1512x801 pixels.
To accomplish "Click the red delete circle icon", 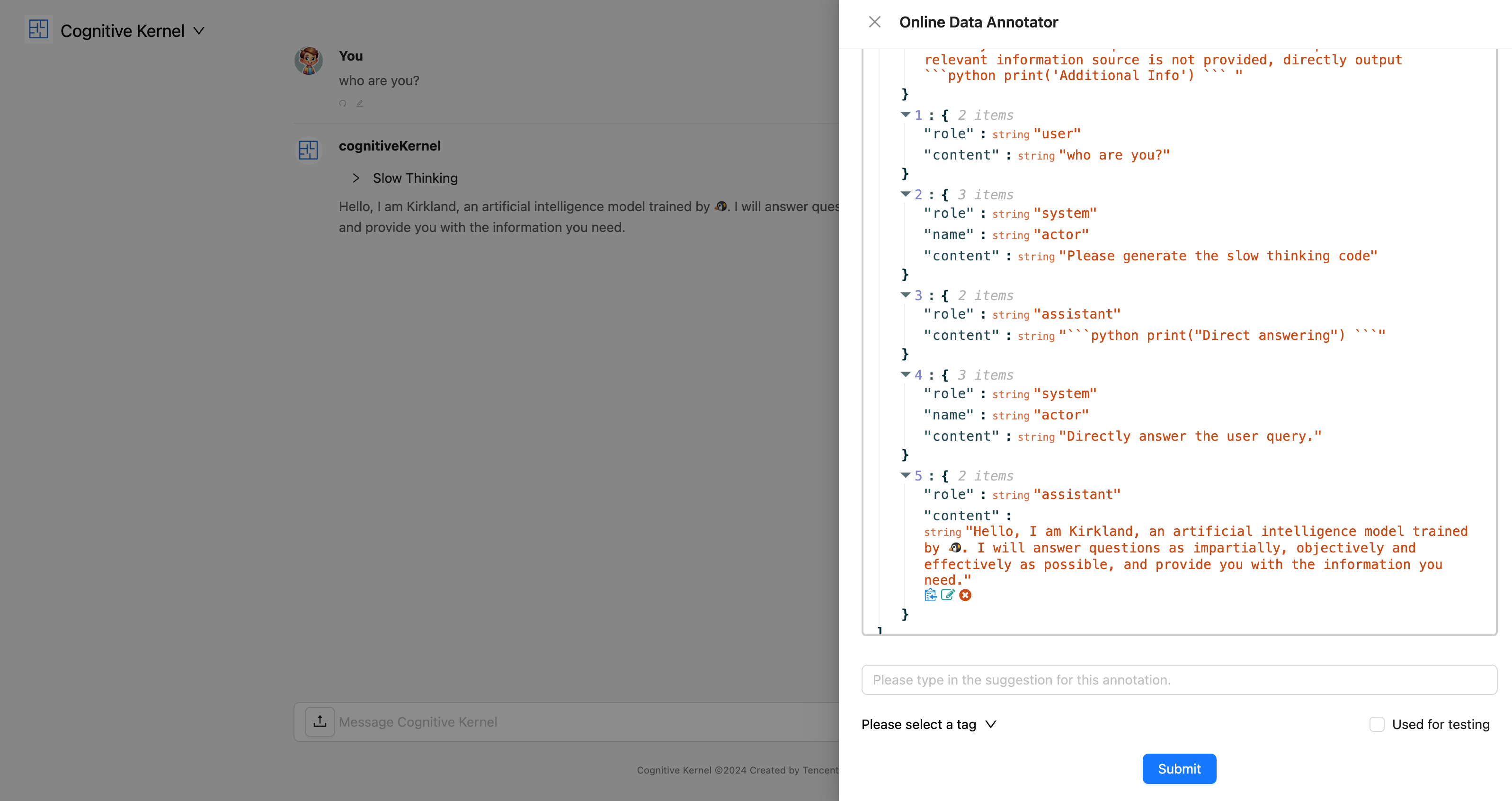I will tap(965, 595).
